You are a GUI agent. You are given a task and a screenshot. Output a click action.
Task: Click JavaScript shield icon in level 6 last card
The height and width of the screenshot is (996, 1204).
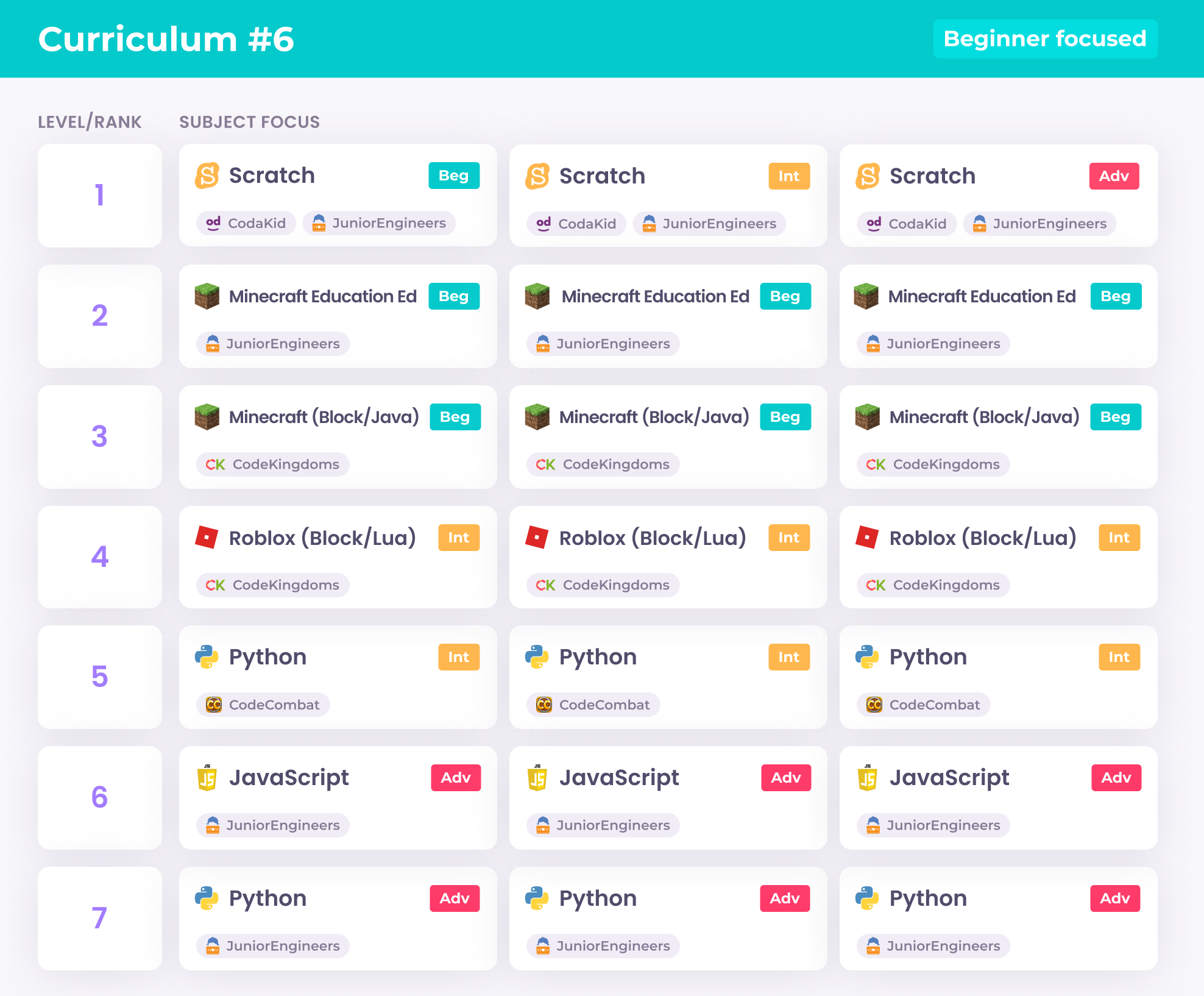867,778
